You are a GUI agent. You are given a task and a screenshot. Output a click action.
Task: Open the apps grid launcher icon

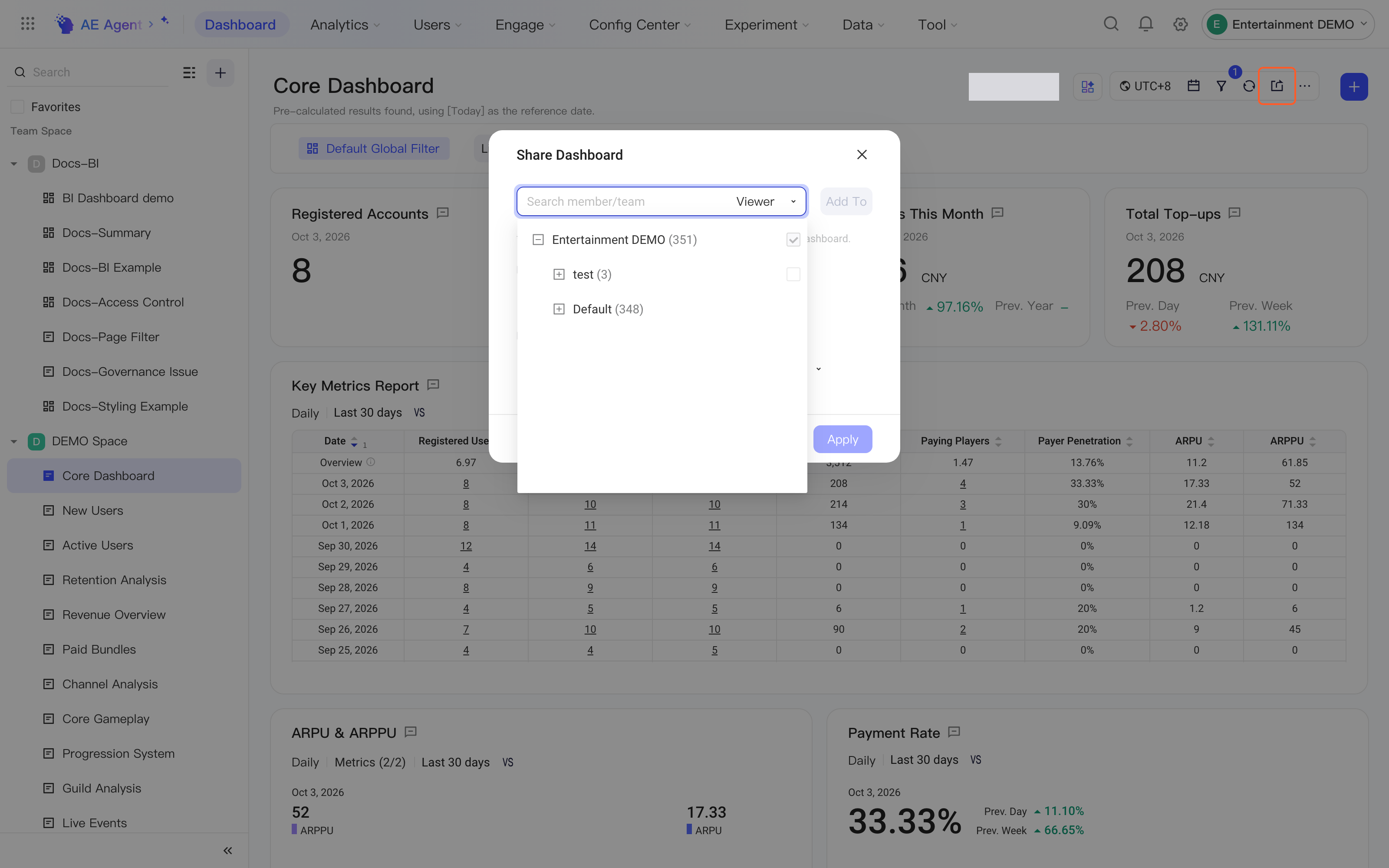point(27,24)
